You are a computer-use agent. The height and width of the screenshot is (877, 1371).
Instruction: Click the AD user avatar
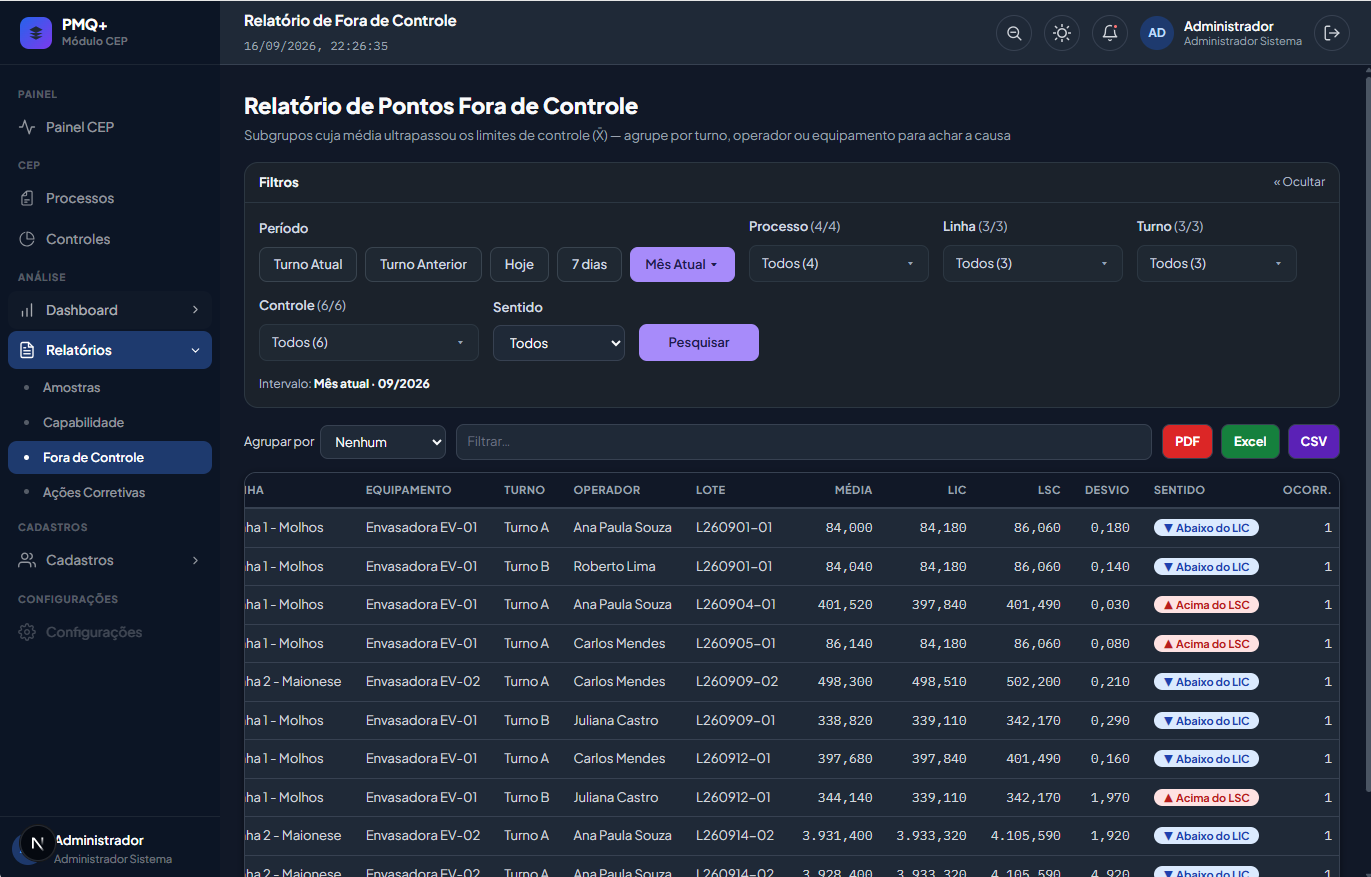(1157, 33)
